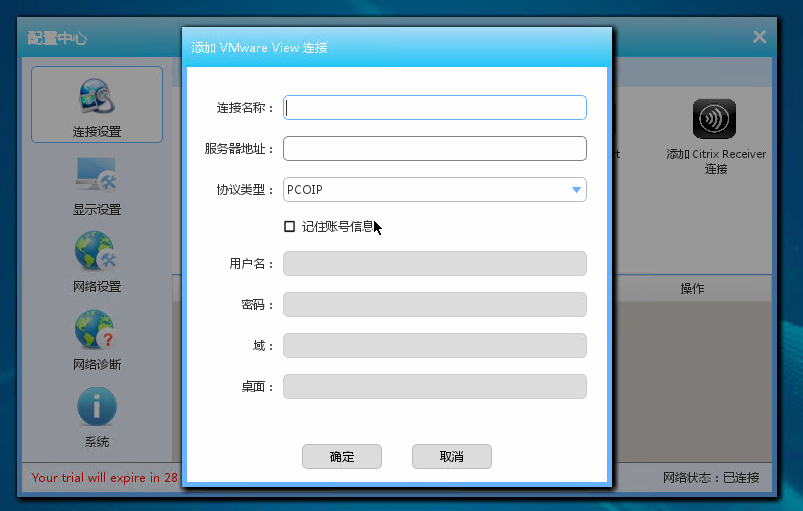Focus the 服务器地址 input field
Viewport: 803px width, 511px height.
435,149
